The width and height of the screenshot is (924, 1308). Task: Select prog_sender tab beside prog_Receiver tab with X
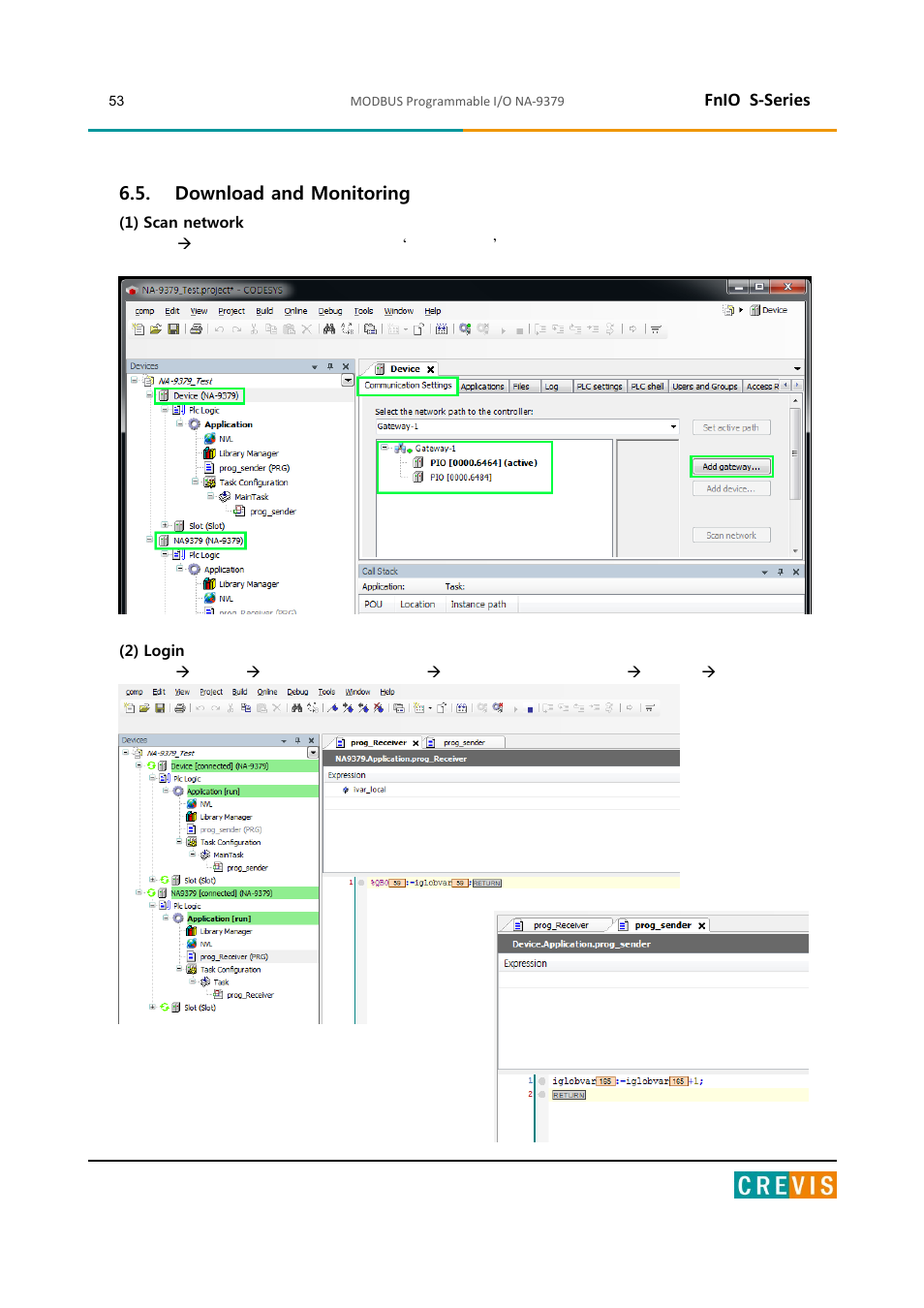[x=464, y=743]
